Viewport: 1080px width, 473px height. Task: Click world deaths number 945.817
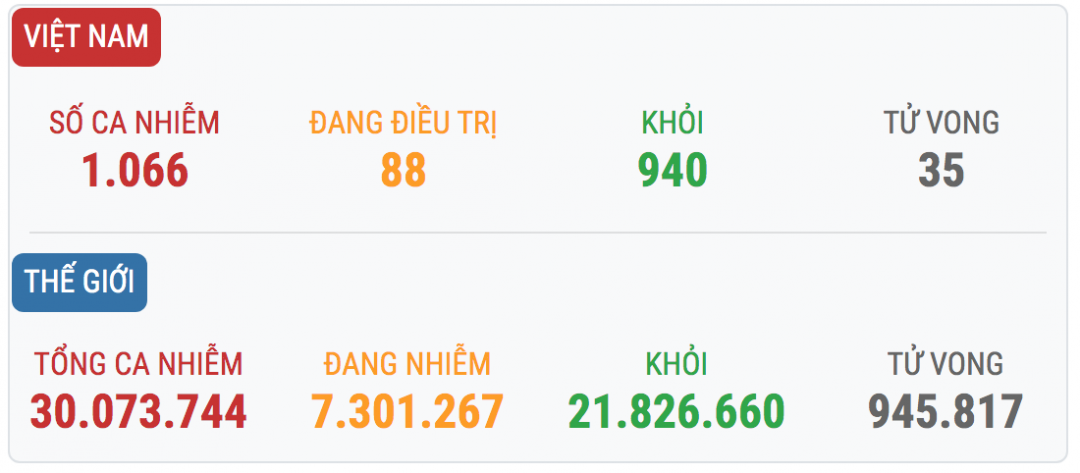coord(945,412)
